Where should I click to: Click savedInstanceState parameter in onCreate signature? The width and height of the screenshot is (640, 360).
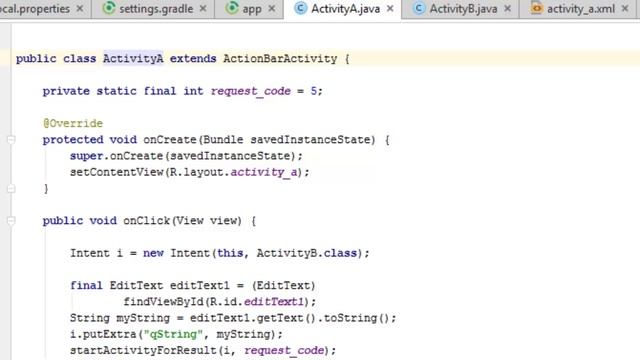[309, 140]
